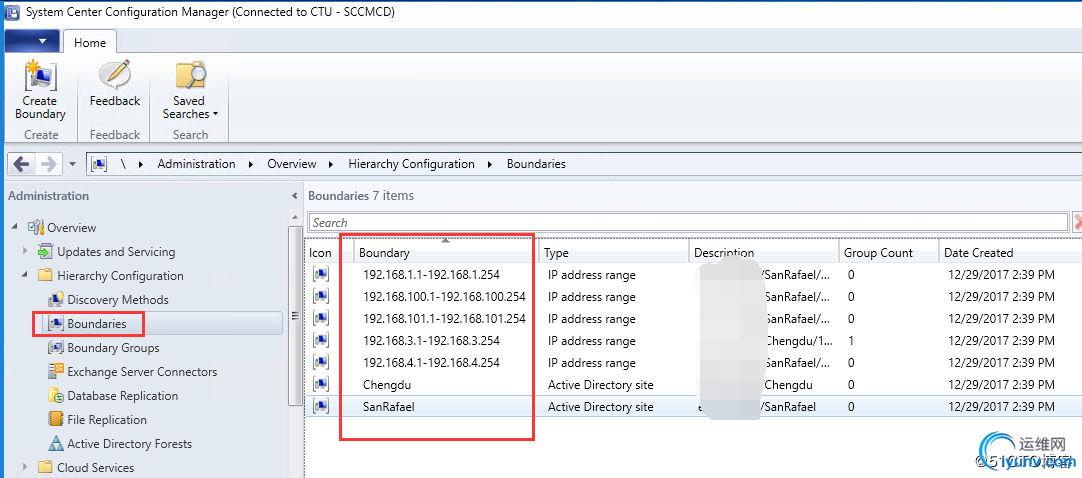The height and width of the screenshot is (478, 1082).
Task: Click in the Search input field
Action: tap(688, 222)
